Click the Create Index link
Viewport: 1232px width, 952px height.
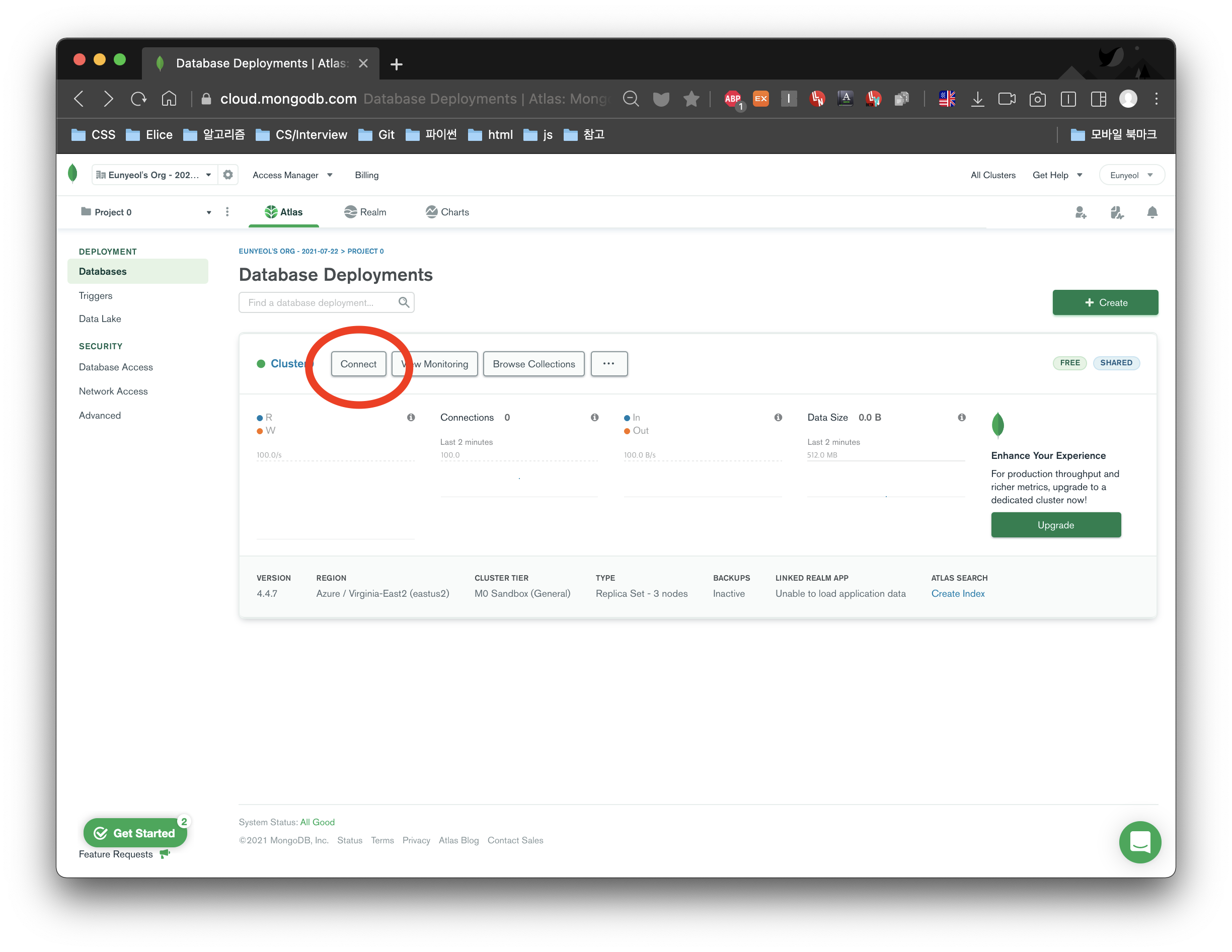[x=957, y=593]
